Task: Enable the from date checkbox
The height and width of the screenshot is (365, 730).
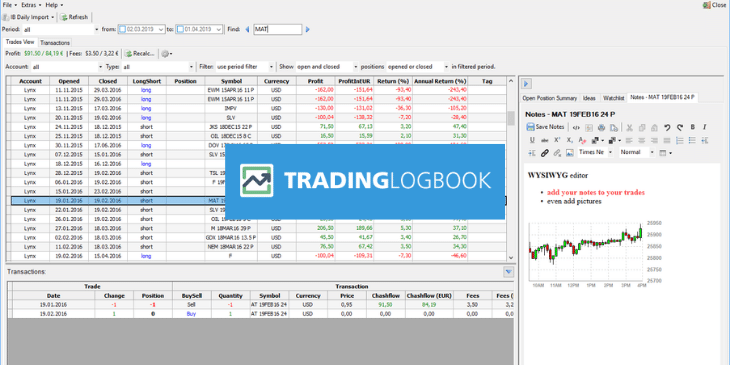Action: pos(122,29)
